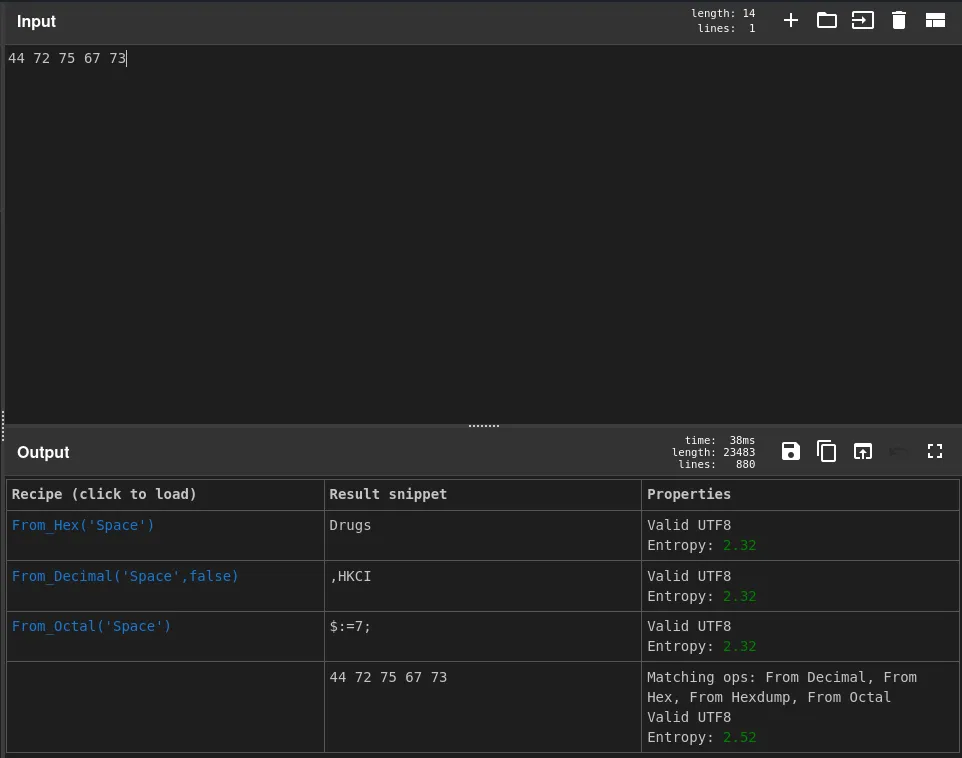Load the From_Decimal('Space',false) recipe

(x=125, y=576)
